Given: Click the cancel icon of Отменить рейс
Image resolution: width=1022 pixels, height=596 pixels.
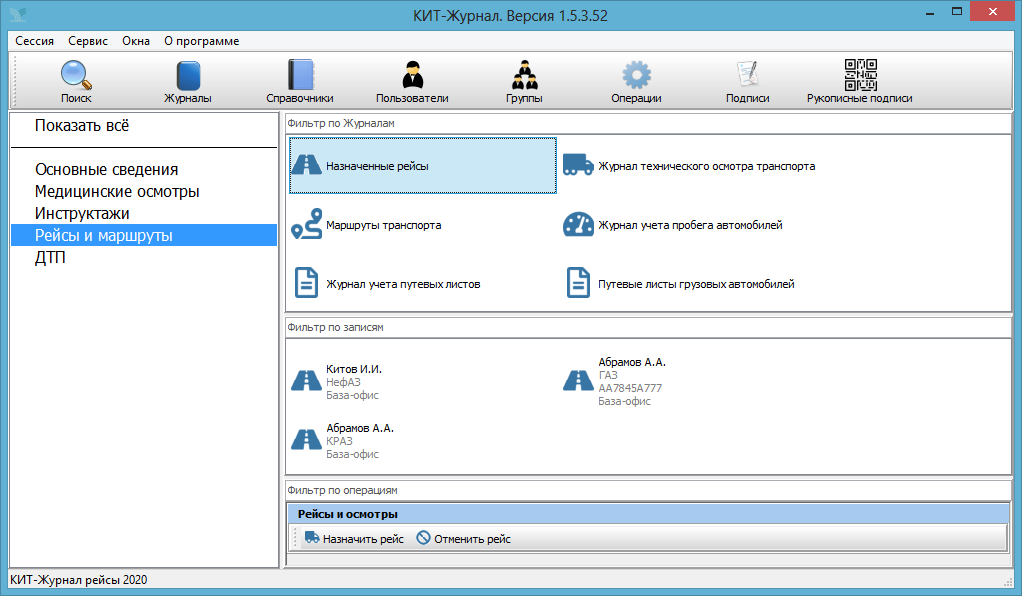Looking at the screenshot, I should [x=424, y=538].
